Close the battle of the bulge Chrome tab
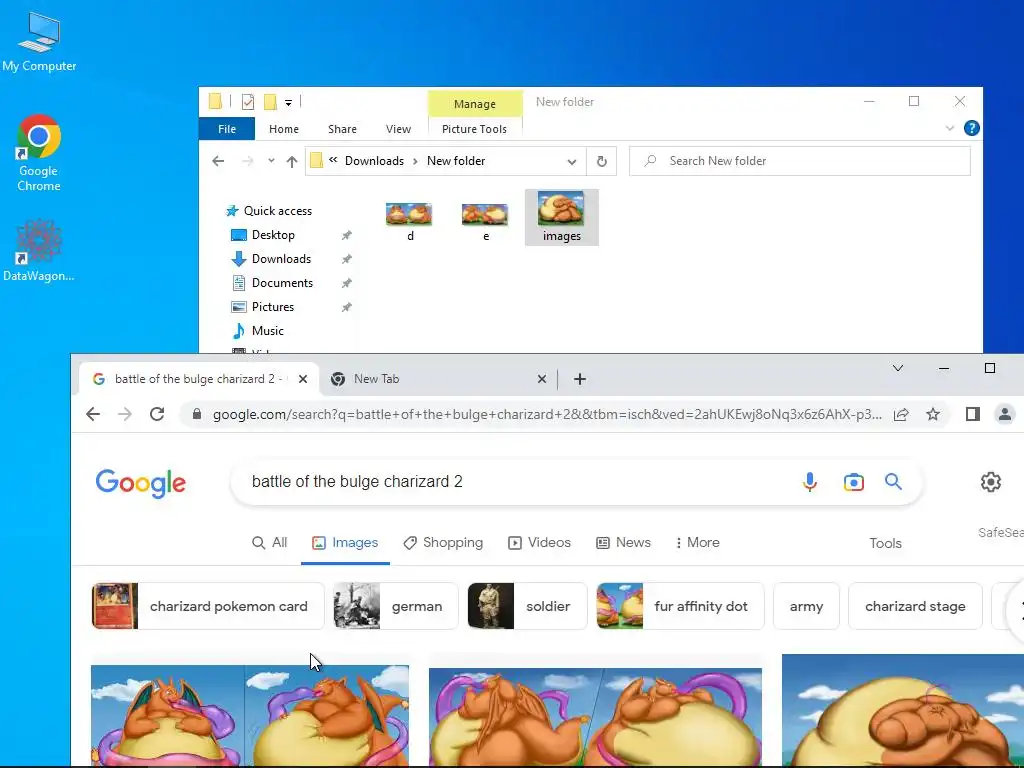The width and height of the screenshot is (1024, 768). [302, 379]
